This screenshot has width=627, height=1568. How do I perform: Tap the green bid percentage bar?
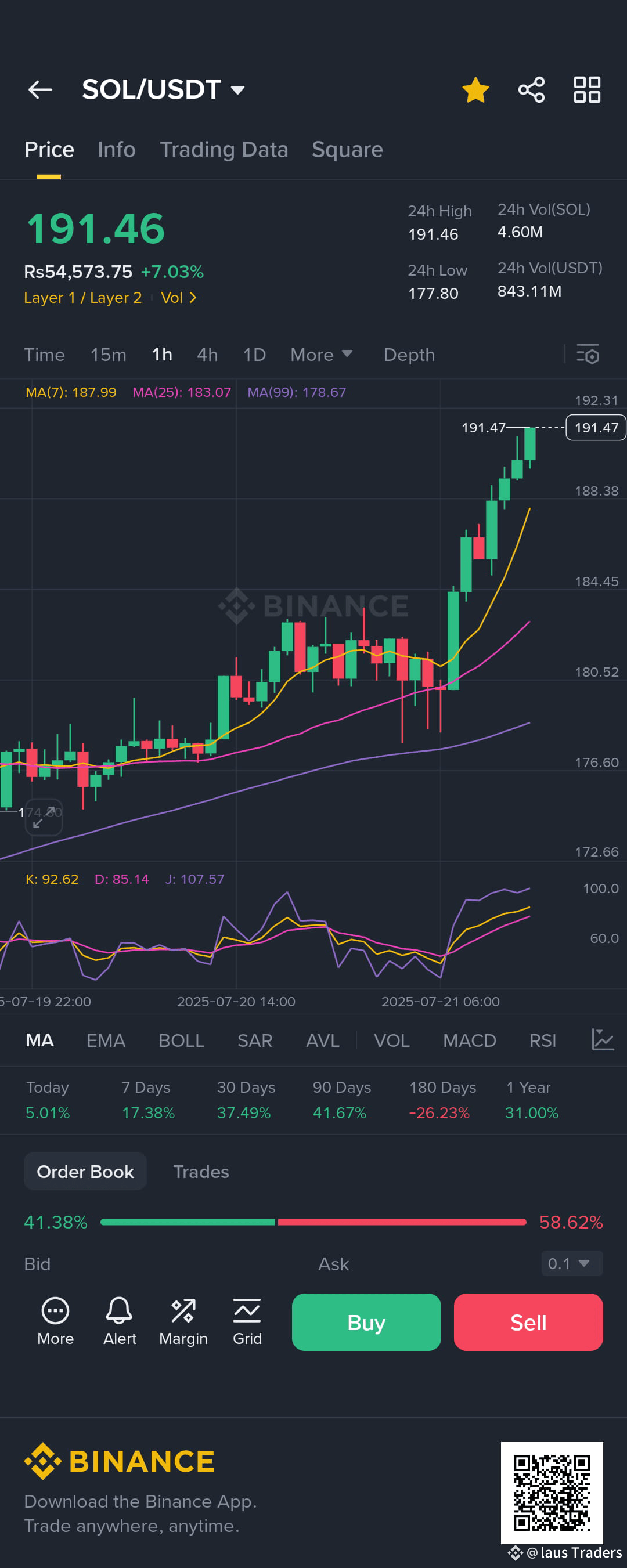point(188,1222)
